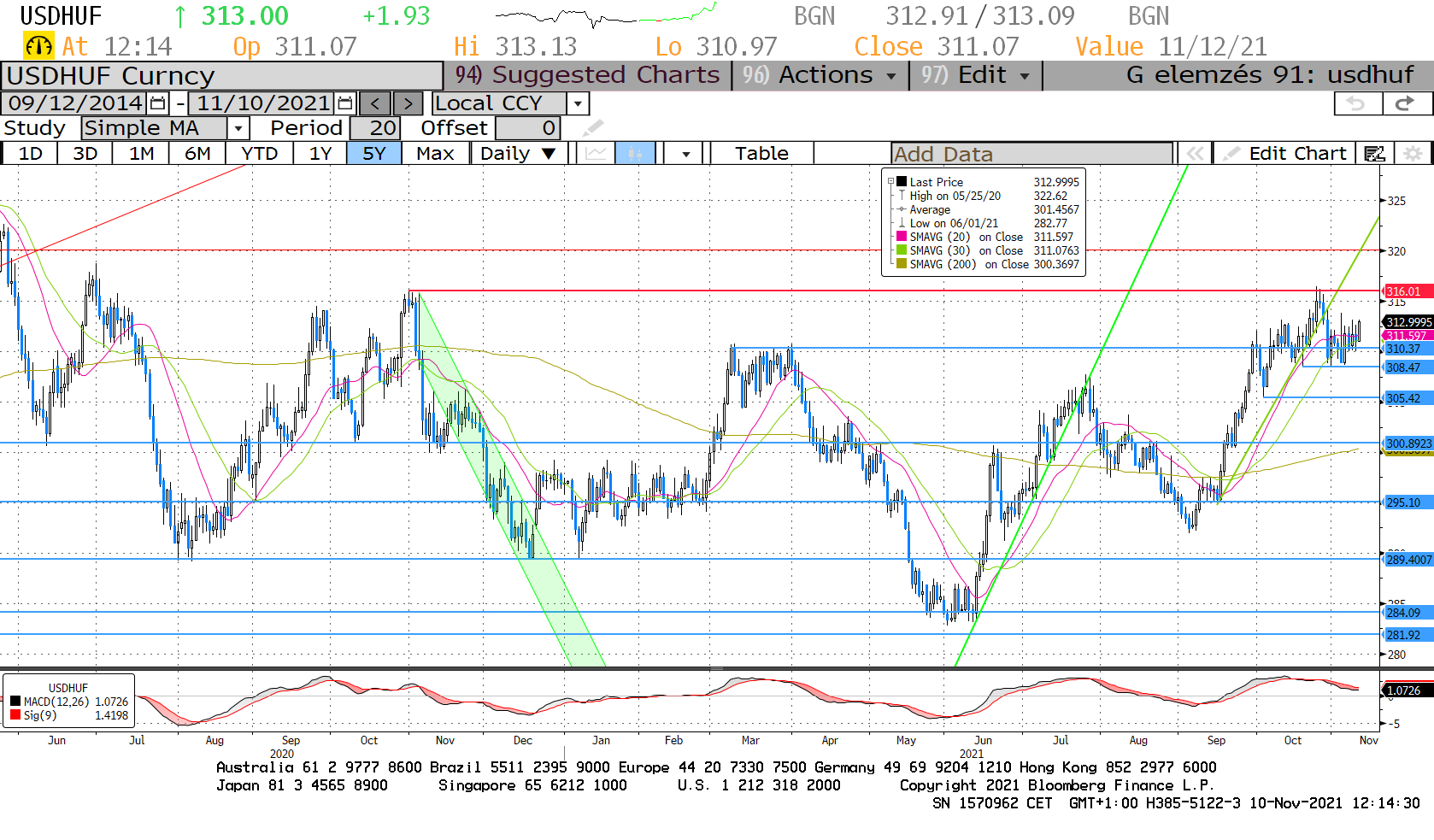1434x840 pixels.
Task: Click the 312.9995 last price axis label
Action: tap(1408, 322)
